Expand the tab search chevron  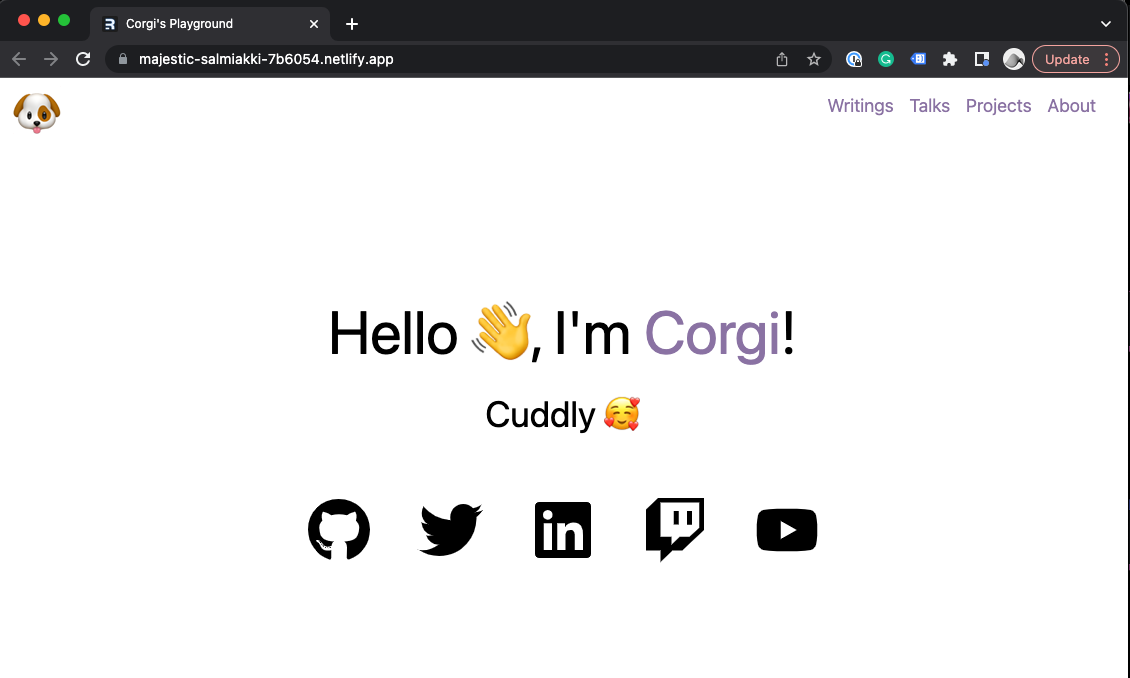pos(1105,24)
